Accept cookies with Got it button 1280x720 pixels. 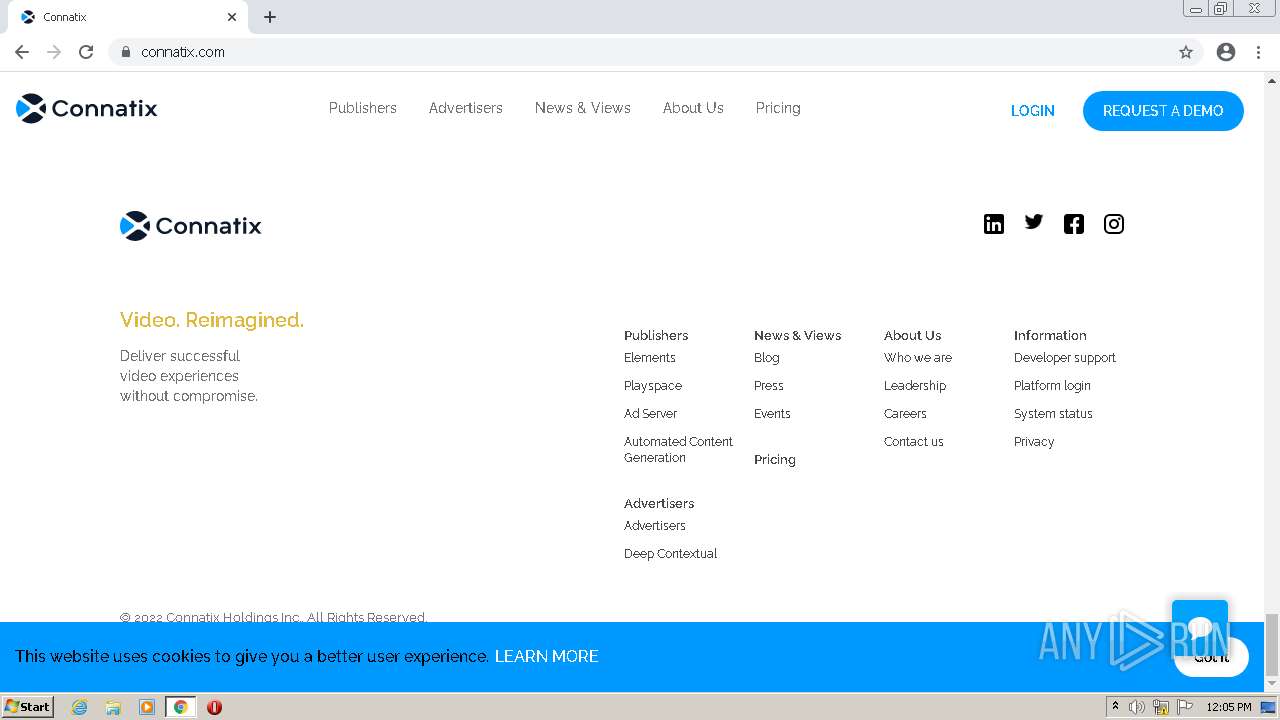pos(1211,657)
